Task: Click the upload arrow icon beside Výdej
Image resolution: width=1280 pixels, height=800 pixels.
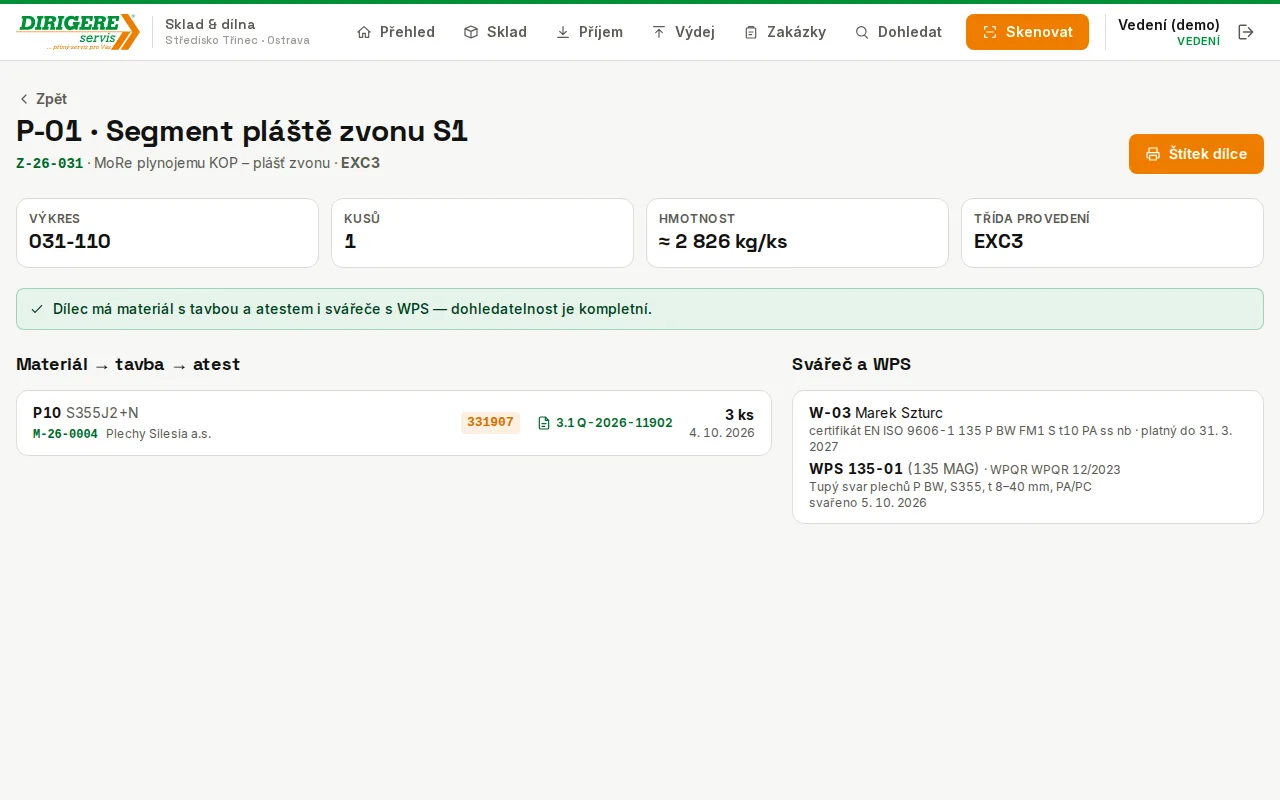Action: click(659, 32)
